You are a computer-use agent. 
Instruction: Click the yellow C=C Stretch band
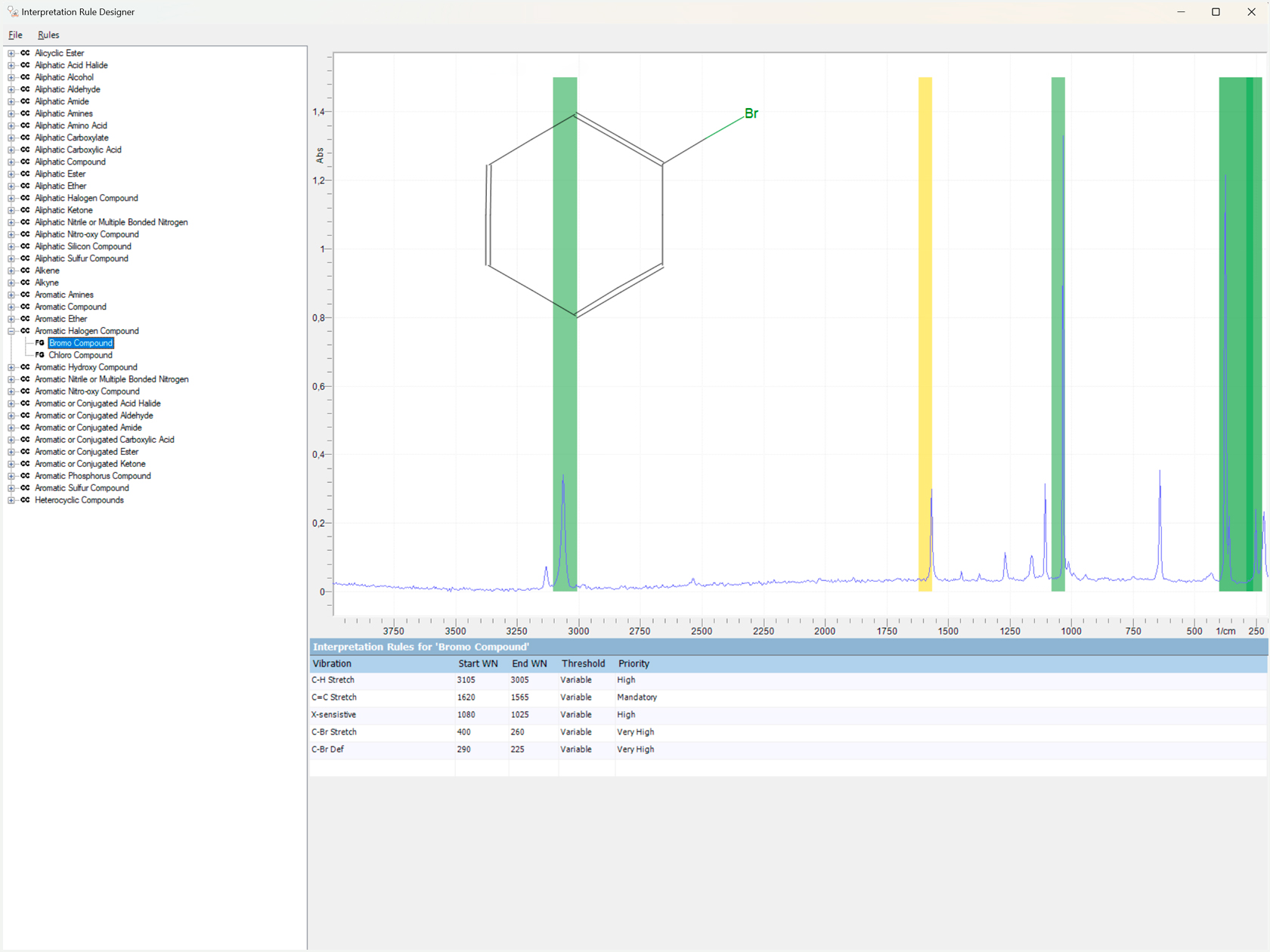click(925, 302)
